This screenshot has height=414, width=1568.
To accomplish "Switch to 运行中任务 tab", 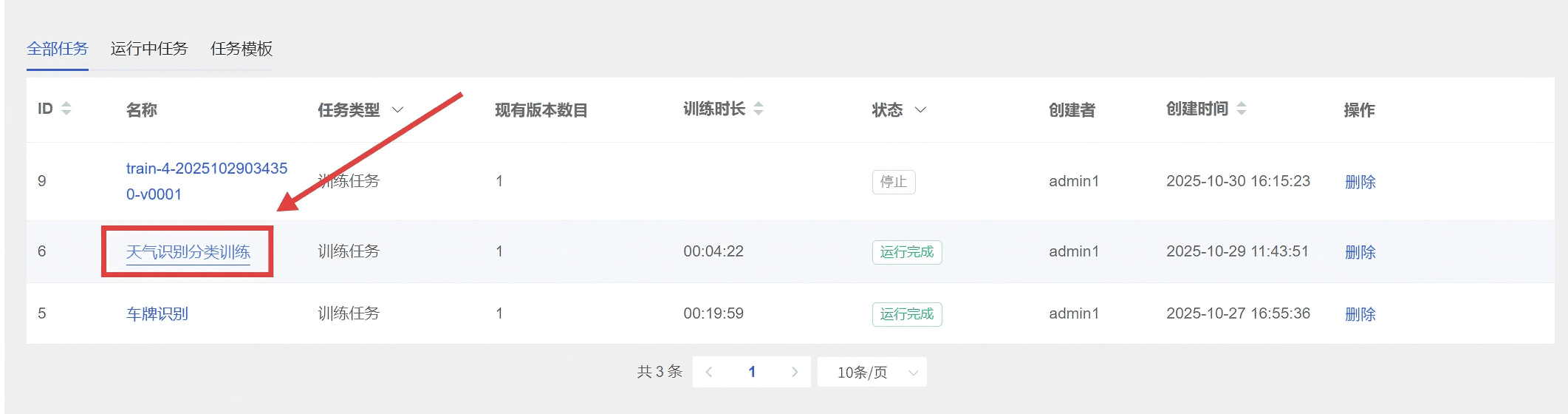I will tap(149, 49).
